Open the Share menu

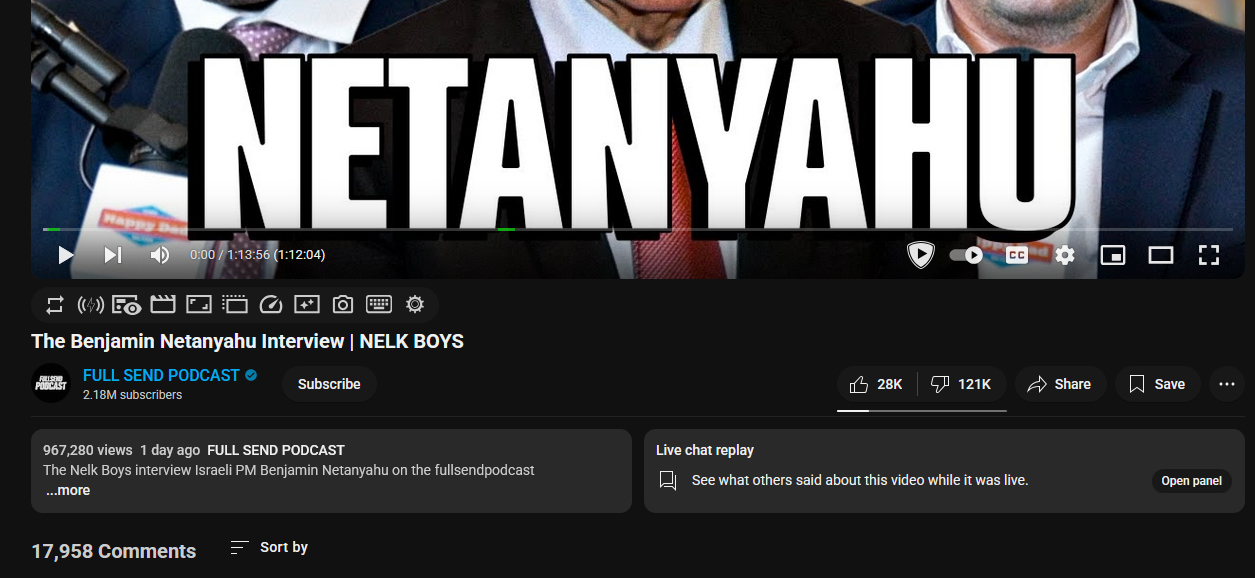click(x=1060, y=384)
